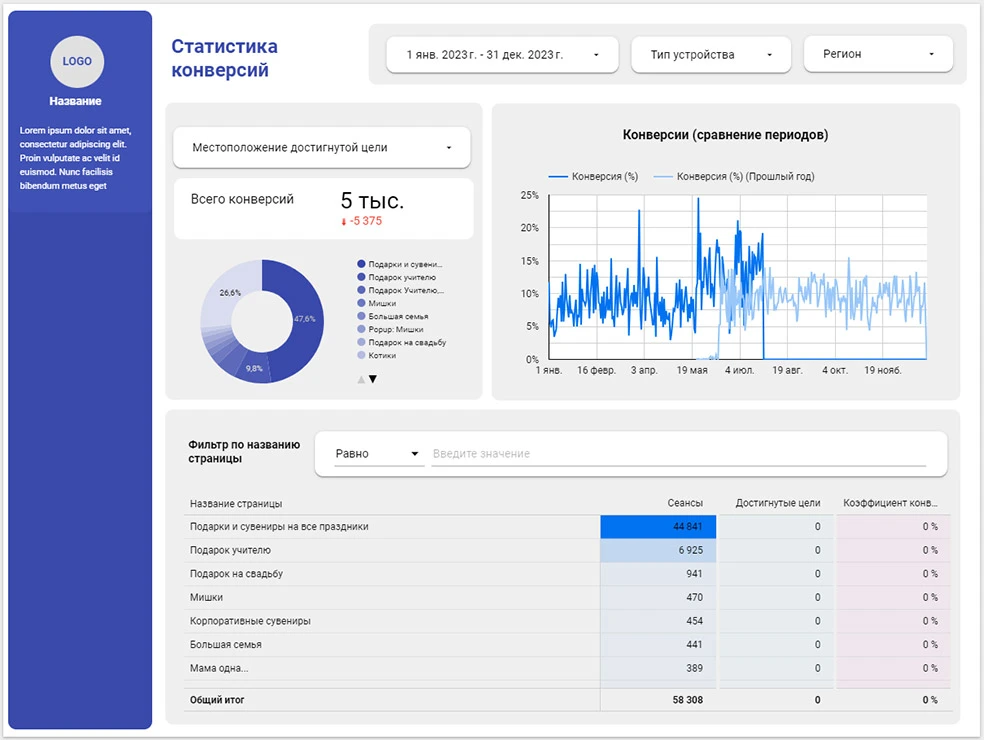Click the 'Большая семья' legend dot
Image resolution: width=984 pixels, height=740 pixels.
[361, 316]
